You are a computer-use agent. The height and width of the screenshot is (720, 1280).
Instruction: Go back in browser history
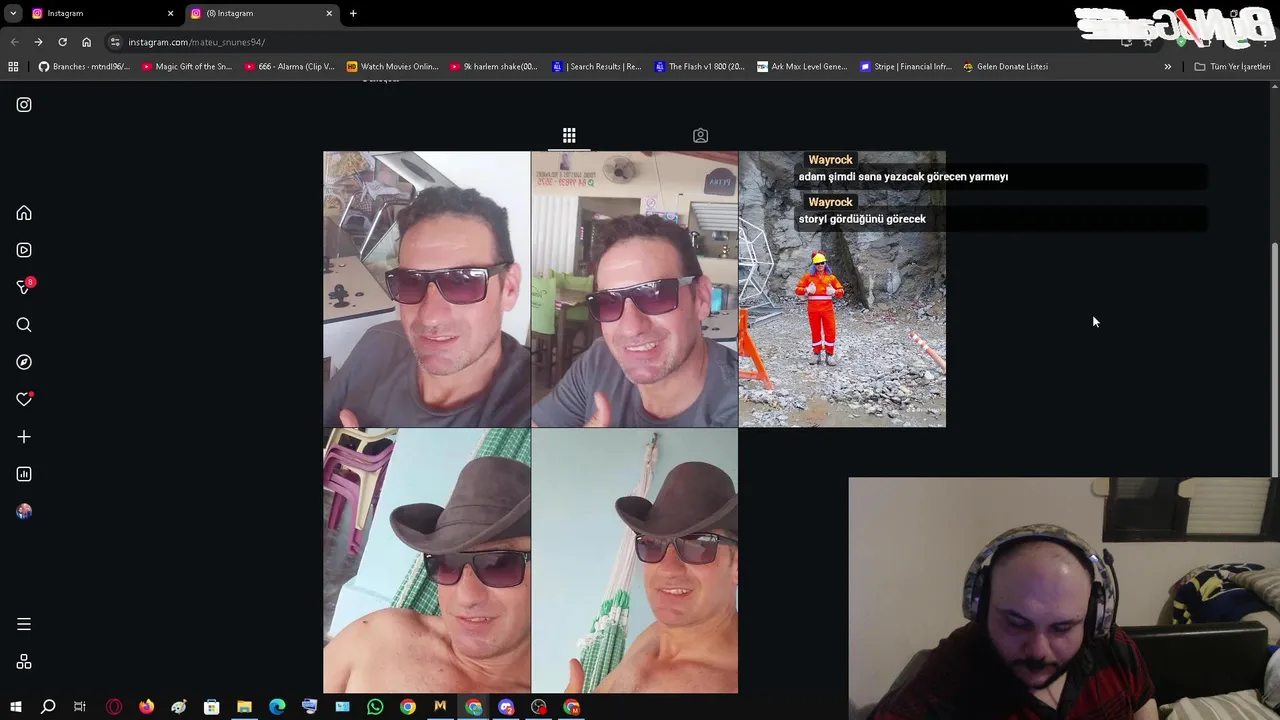[14, 42]
